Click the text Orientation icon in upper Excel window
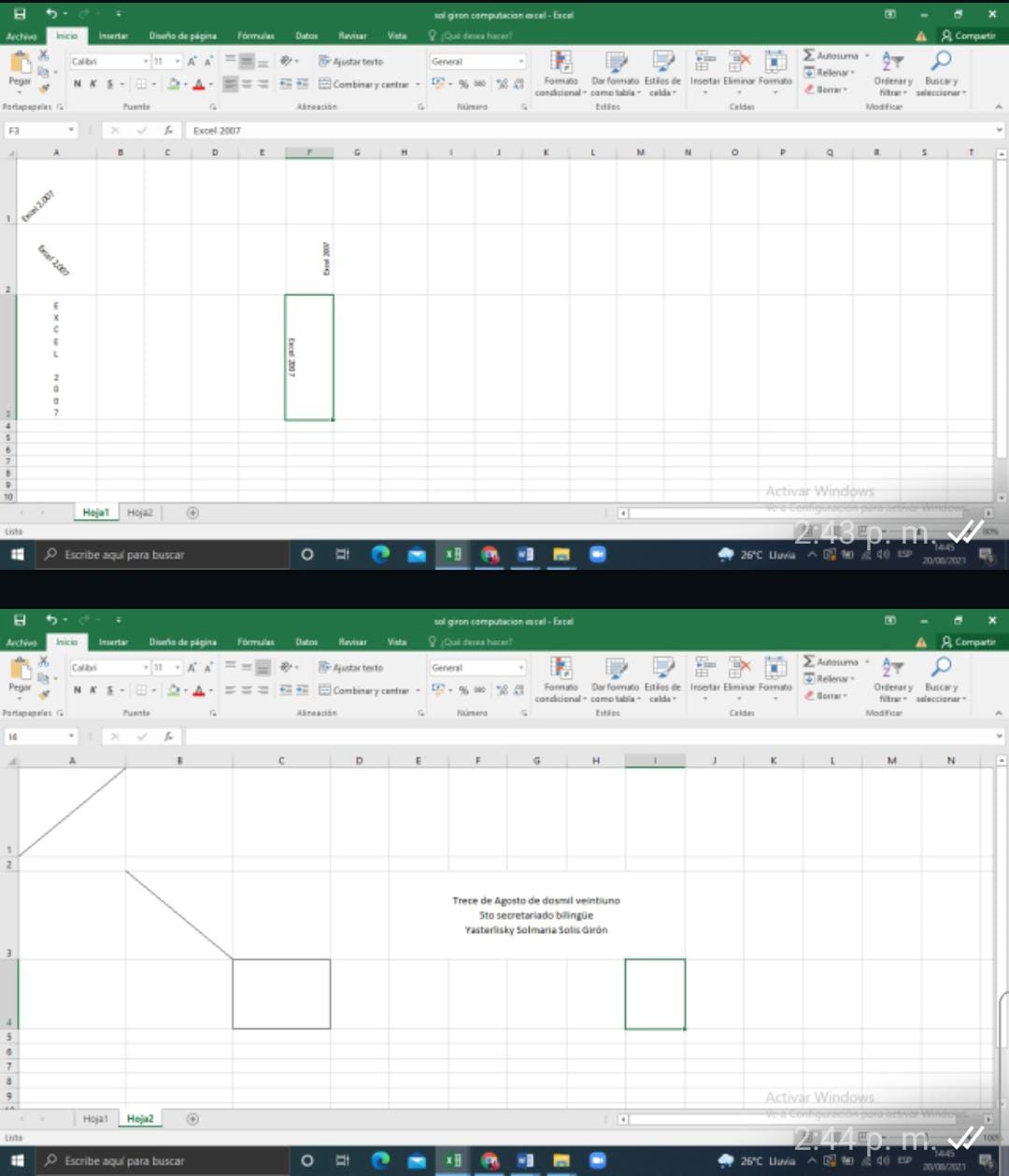The height and width of the screenshot is (1176, 1009). [288, 61]
